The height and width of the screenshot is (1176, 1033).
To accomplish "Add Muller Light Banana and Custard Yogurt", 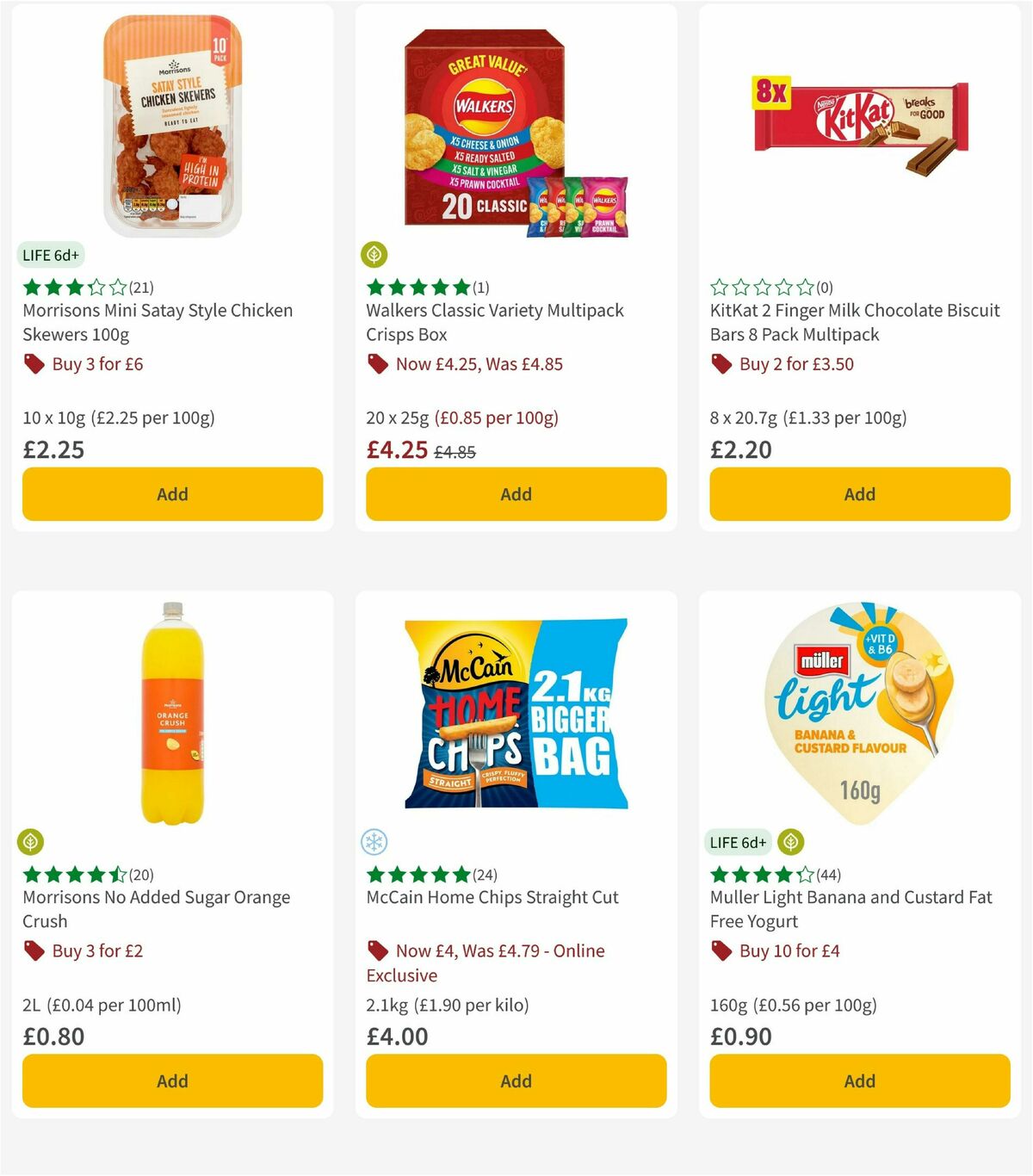I will pos(859,1080).
